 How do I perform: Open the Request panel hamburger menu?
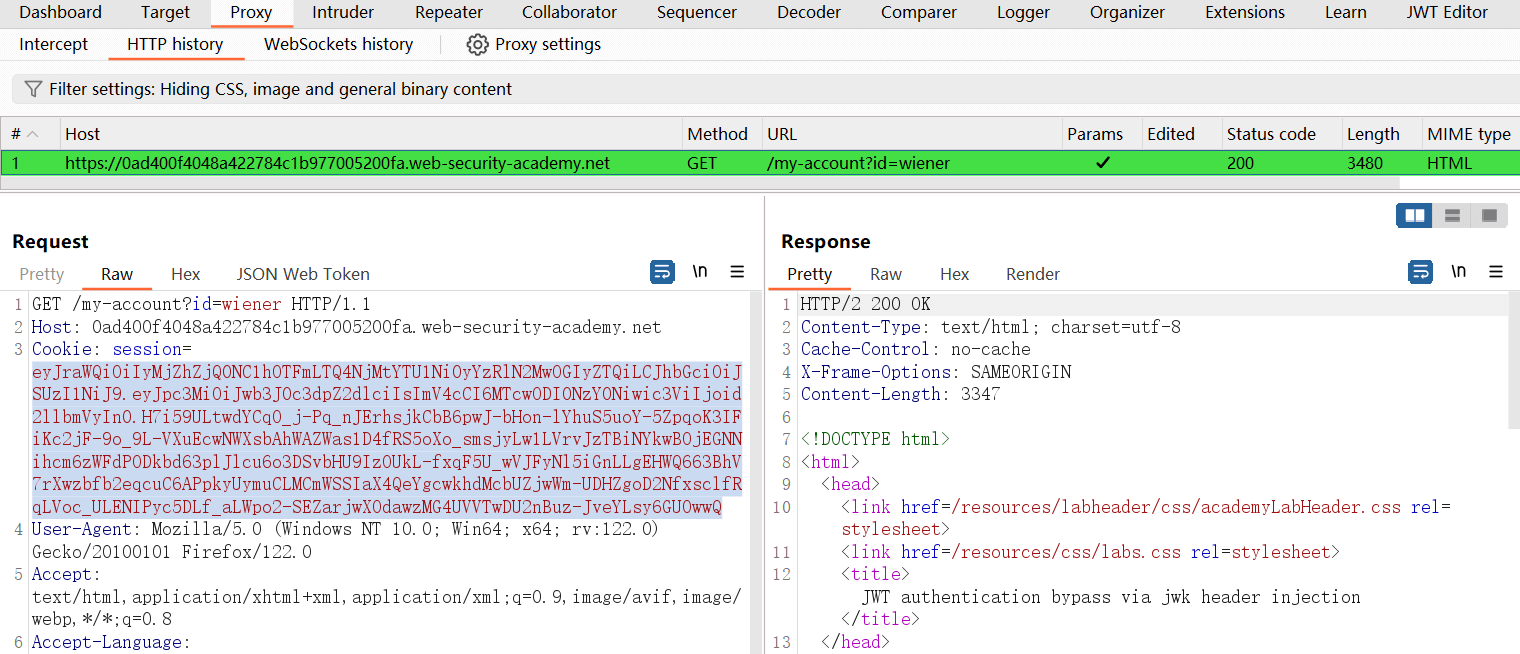737,272
